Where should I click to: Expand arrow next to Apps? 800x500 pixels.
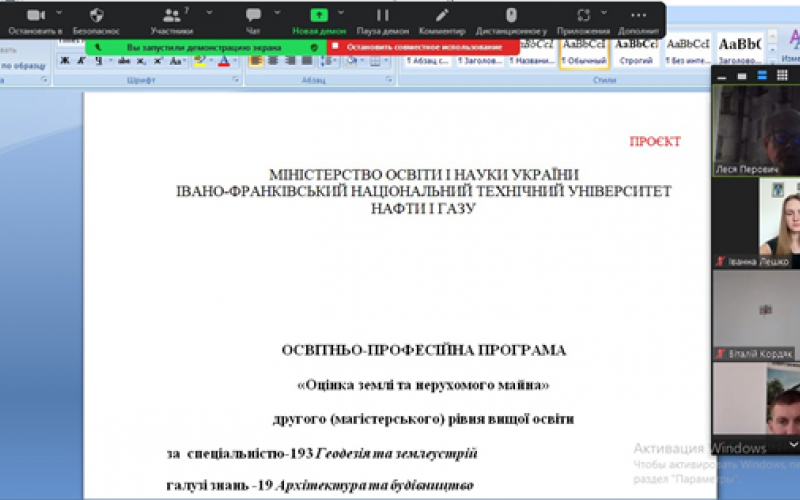604,12
